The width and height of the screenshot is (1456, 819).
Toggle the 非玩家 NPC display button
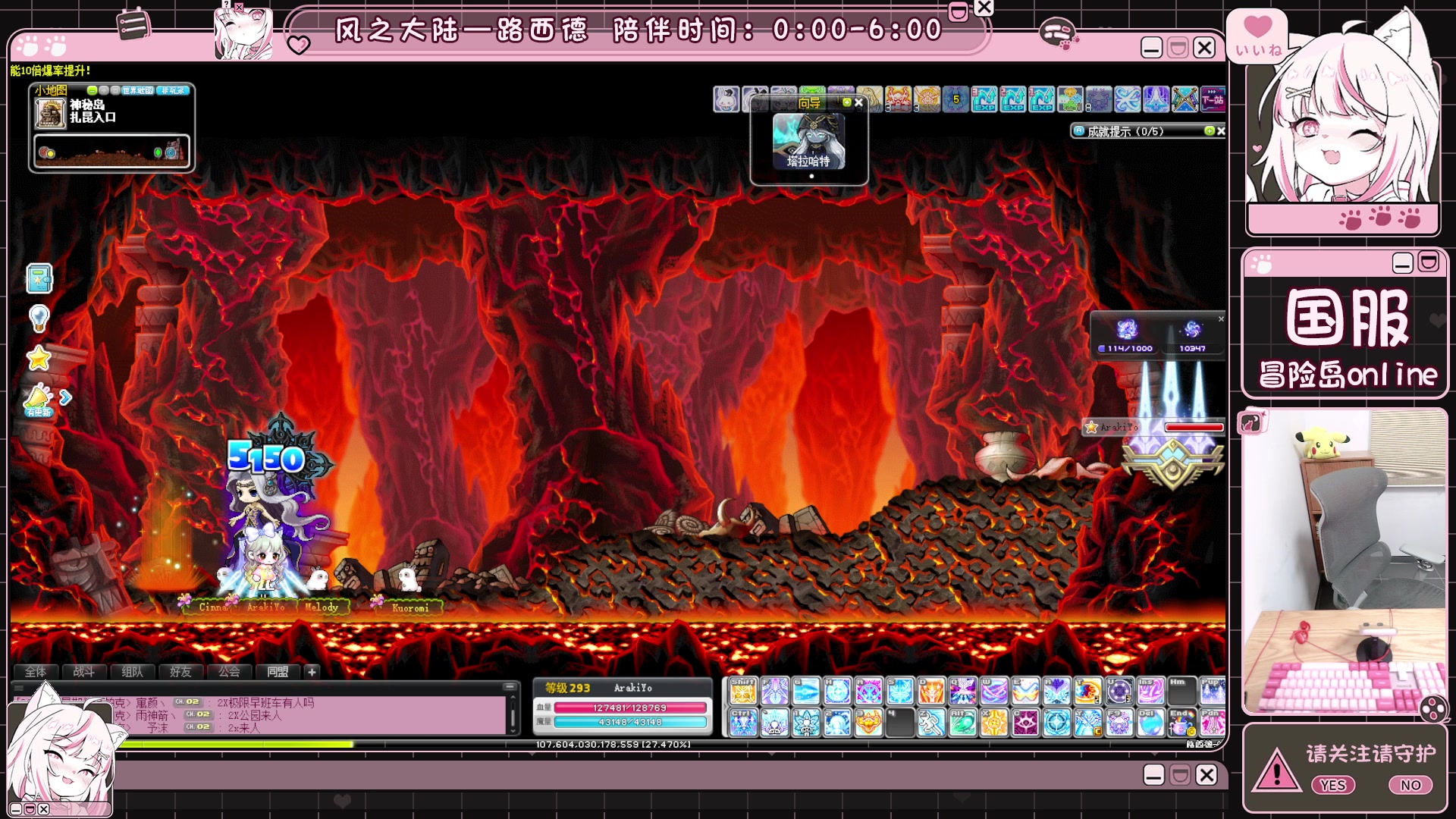pyautogui.click(x=173, y=90)
